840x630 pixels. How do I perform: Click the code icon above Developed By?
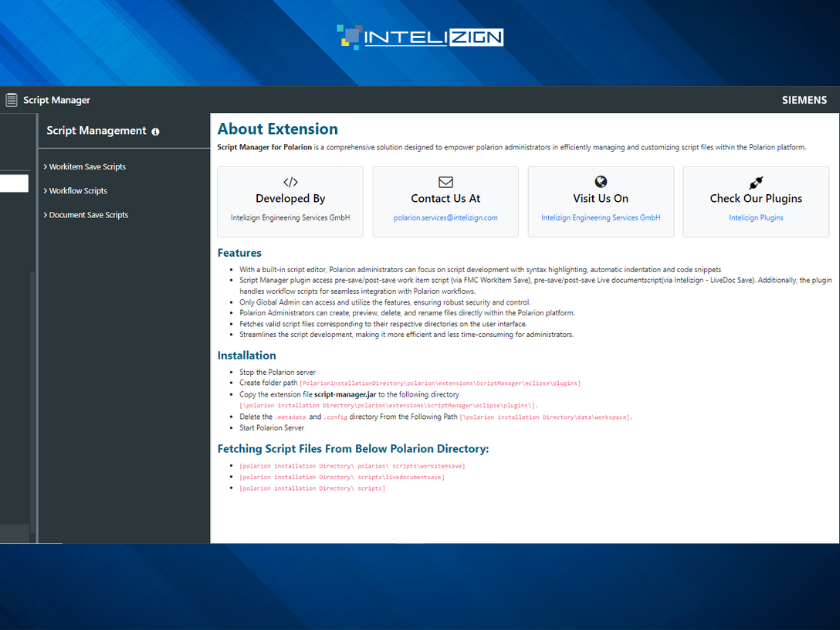coord(289,181)
